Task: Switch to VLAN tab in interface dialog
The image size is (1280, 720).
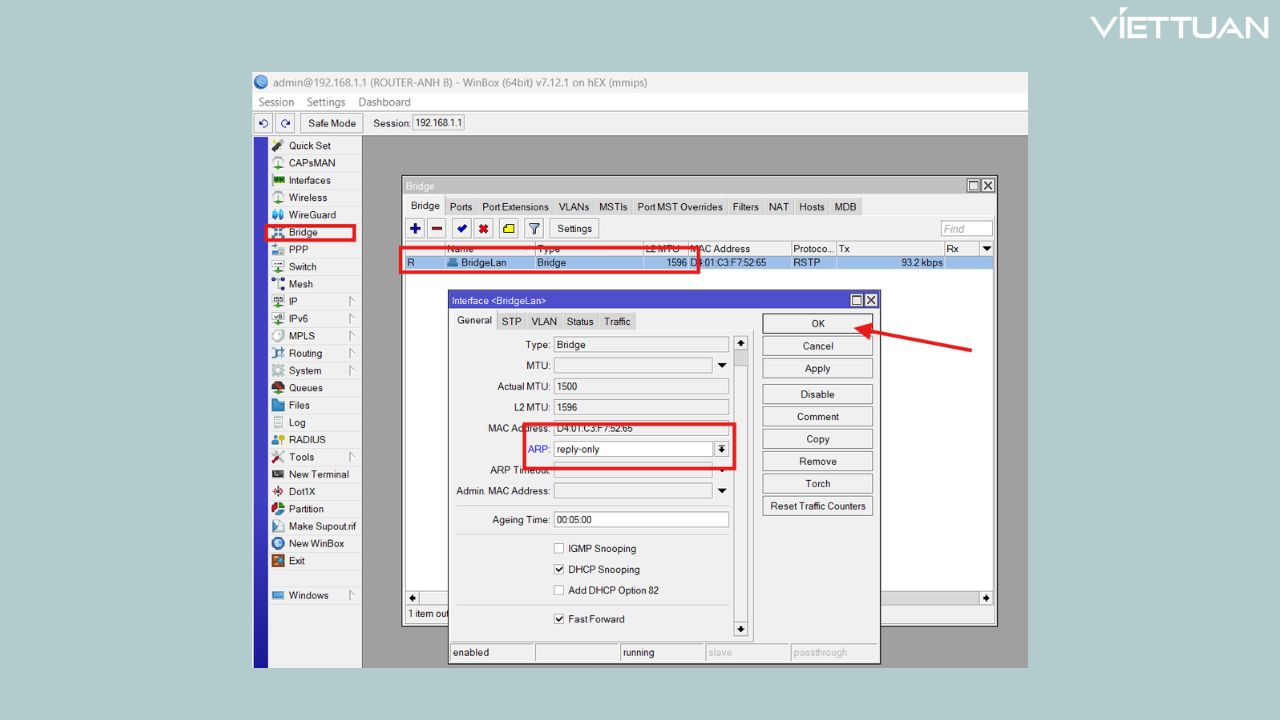Action: [x=544, y=321]
